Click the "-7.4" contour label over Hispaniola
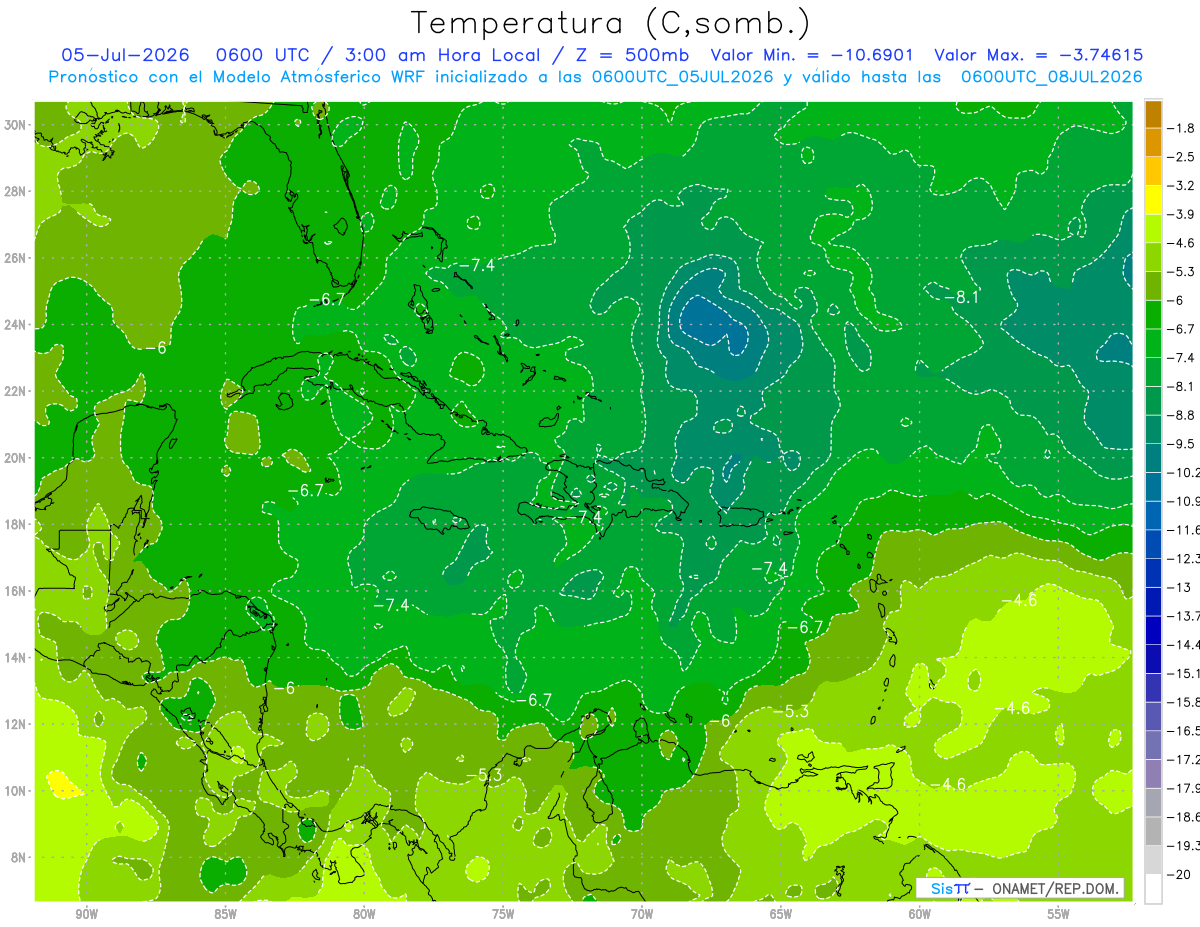This screenshot has height=927, width=1200. 583,517
